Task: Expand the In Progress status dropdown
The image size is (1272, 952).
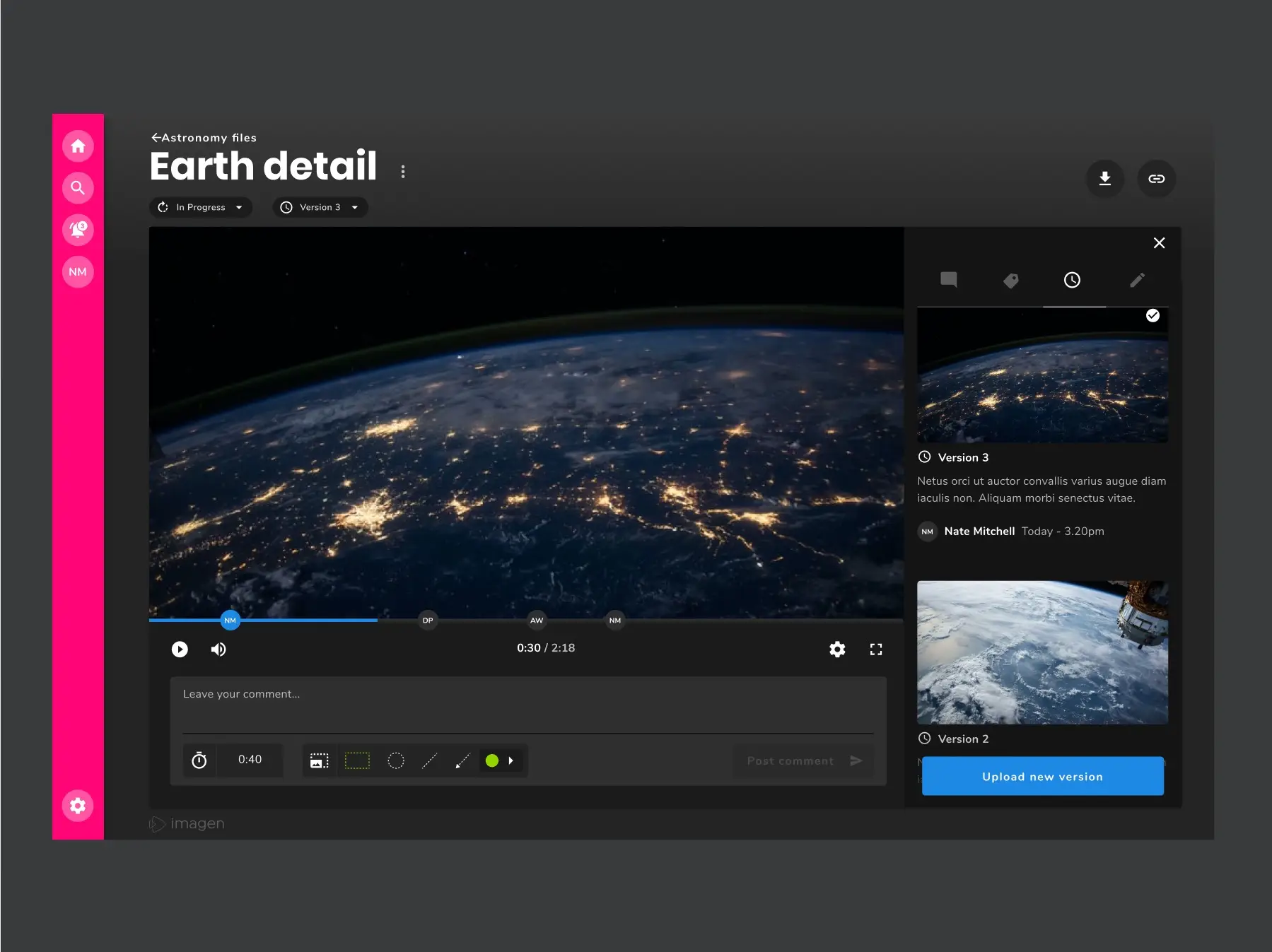Action: click(x=201, y=207)
